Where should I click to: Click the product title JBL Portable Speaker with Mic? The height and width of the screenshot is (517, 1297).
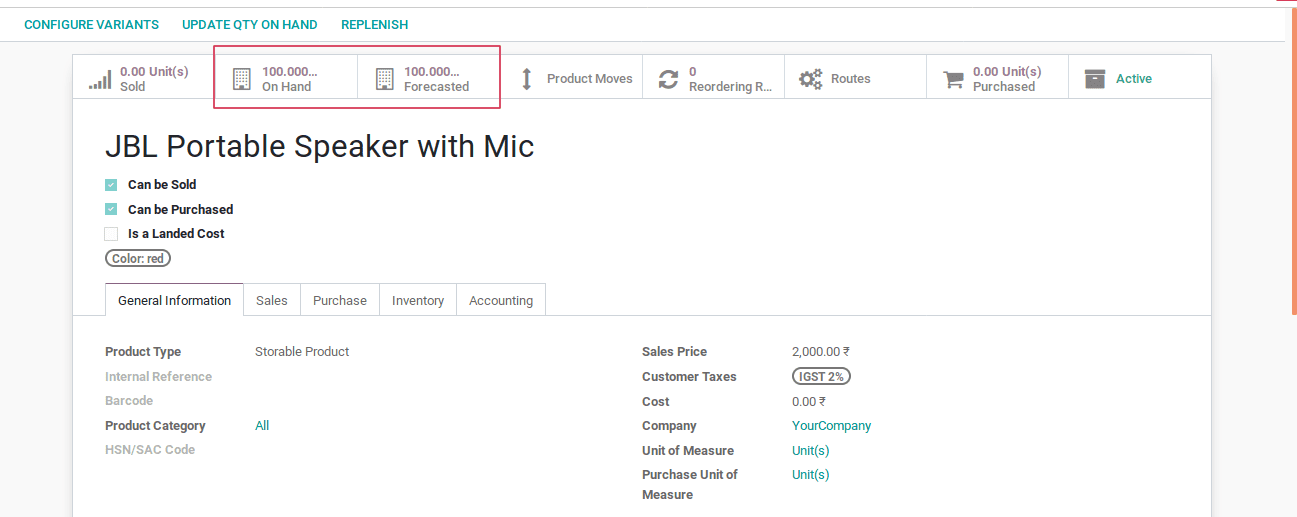[320, 147]
